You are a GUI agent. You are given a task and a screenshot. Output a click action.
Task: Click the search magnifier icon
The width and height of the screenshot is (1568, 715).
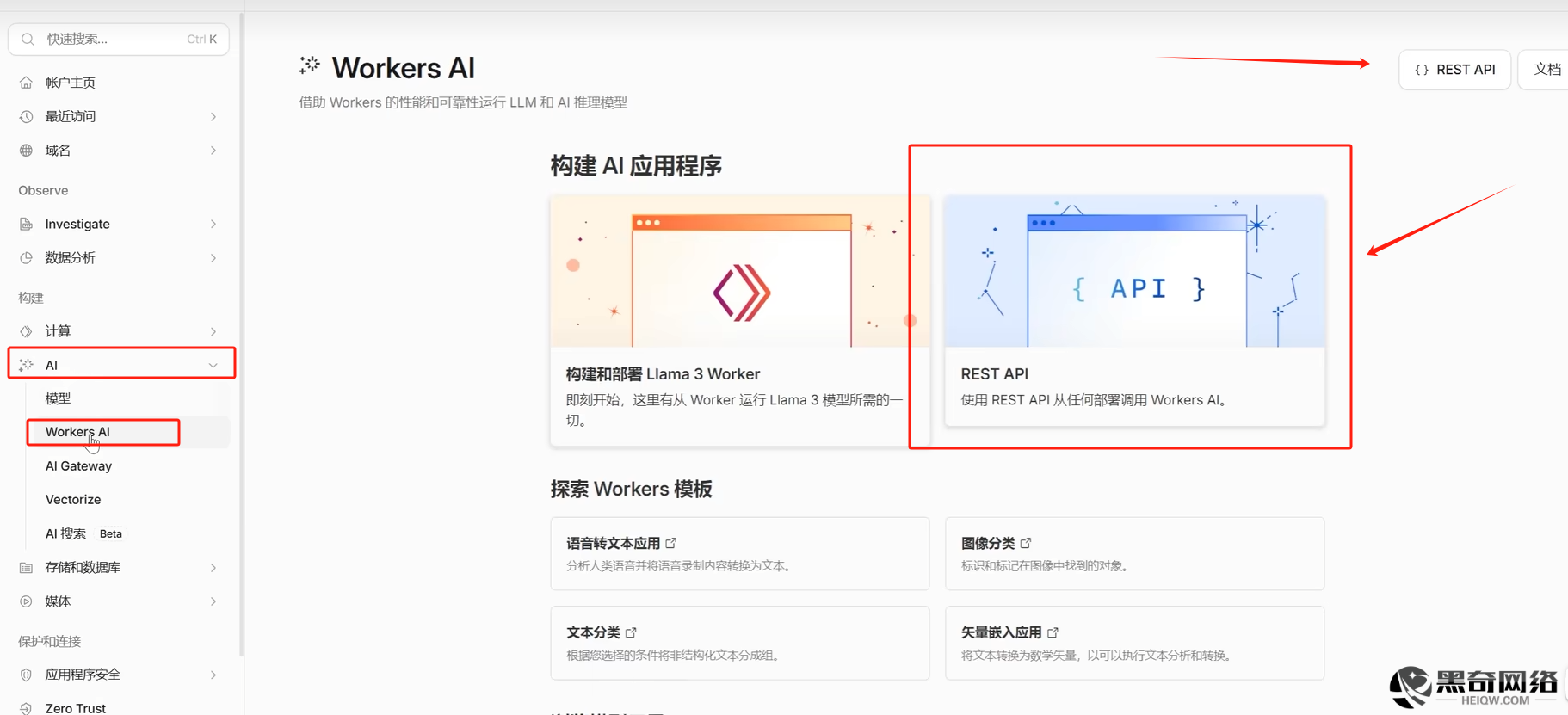click(x=28, y=39)
